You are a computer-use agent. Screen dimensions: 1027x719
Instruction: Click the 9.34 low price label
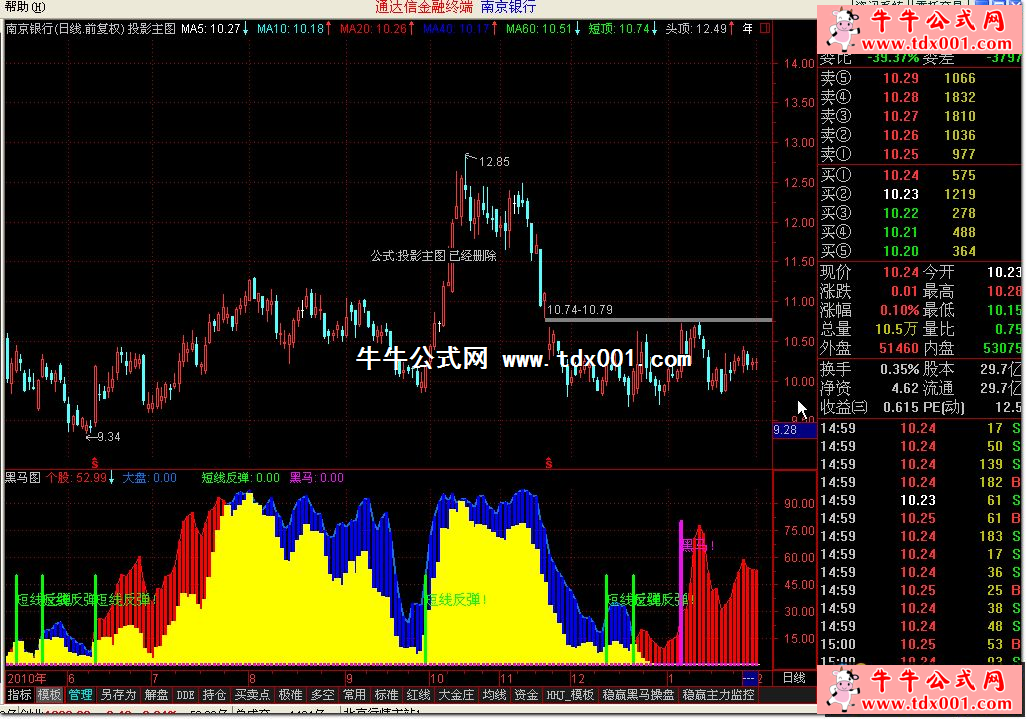tap(109, 437)
